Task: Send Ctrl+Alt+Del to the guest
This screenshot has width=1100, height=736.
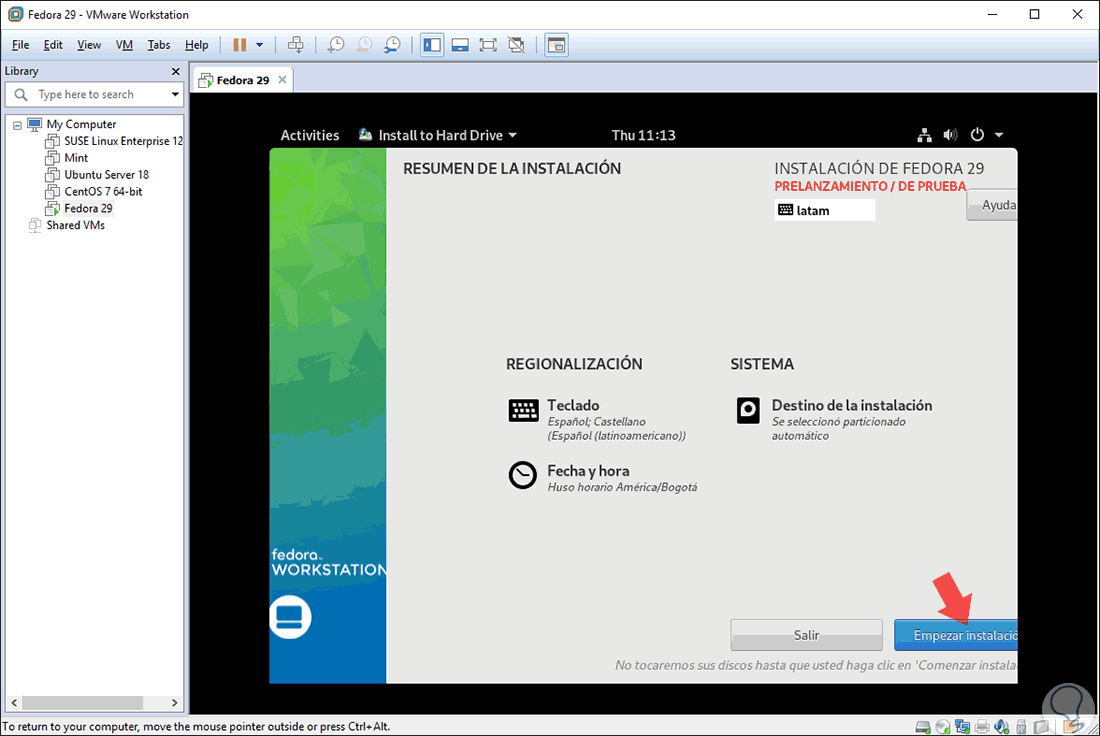Action: [295, 44]
